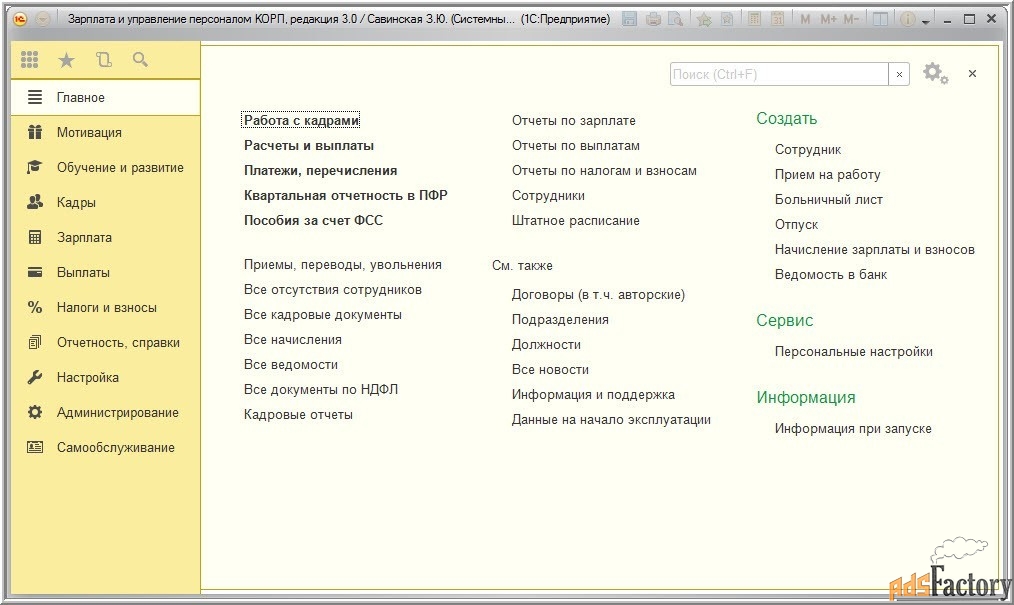The height and width of the screenshot is (605, 1014).
Task: Open the Кадры section
Action: point(105,202)
